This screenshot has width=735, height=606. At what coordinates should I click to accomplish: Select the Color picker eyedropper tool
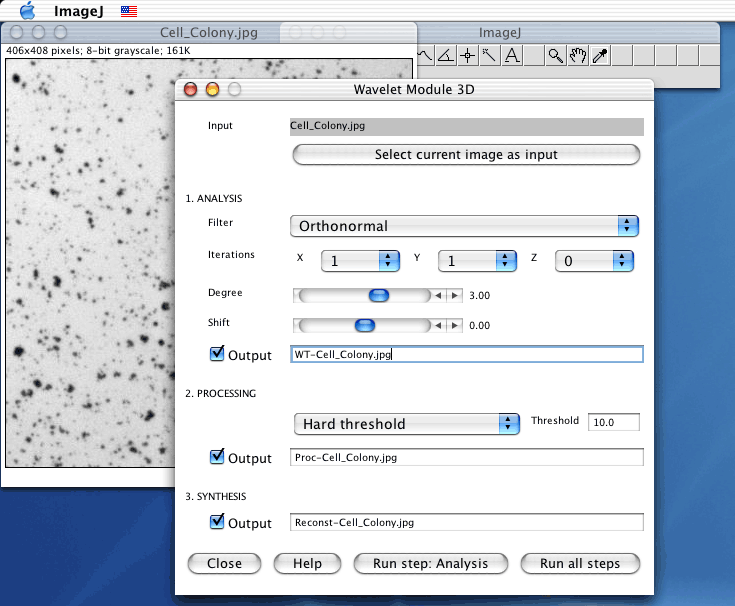600,56
